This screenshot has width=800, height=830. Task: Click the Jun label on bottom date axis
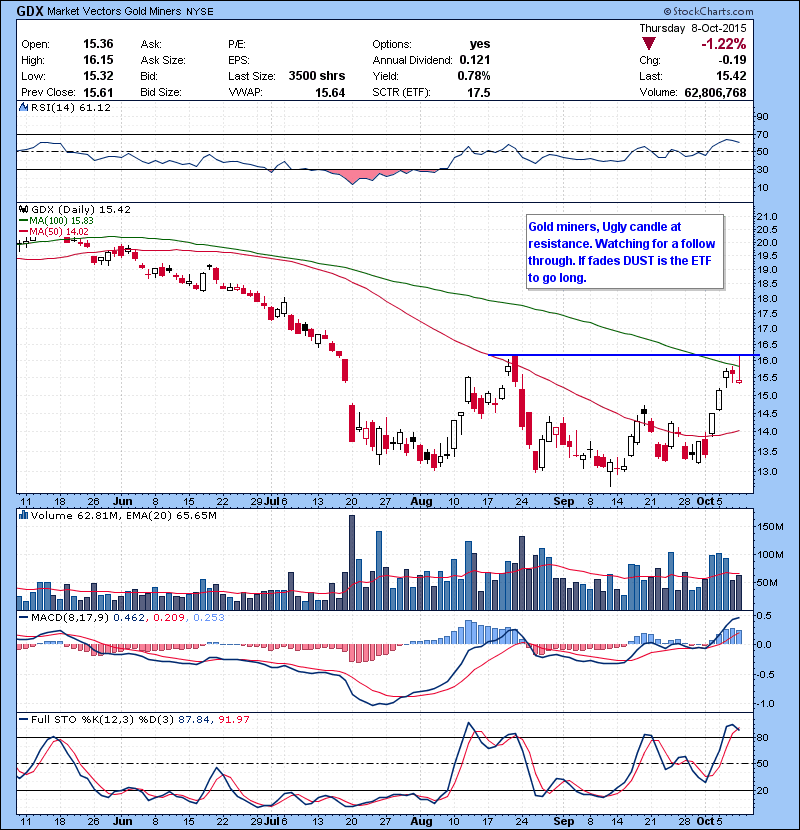tap(122, 821)
